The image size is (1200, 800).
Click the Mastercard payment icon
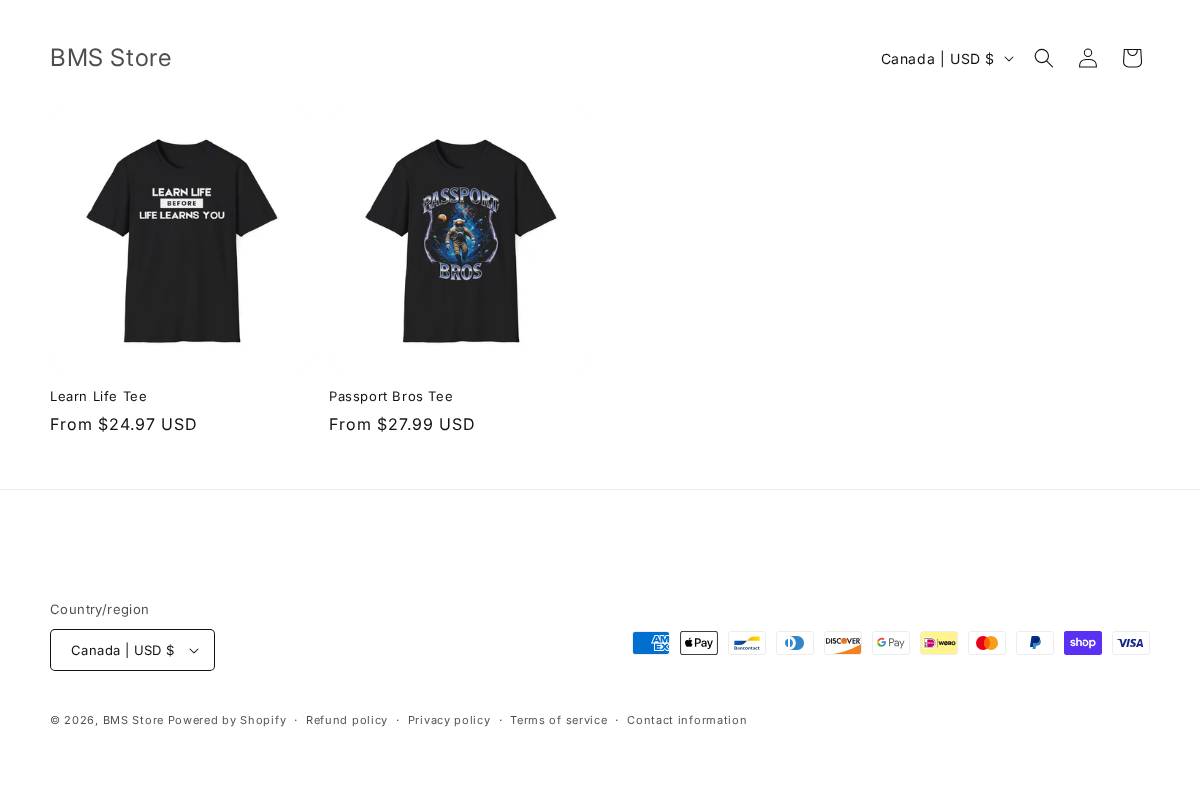click(x=987, y=643)
